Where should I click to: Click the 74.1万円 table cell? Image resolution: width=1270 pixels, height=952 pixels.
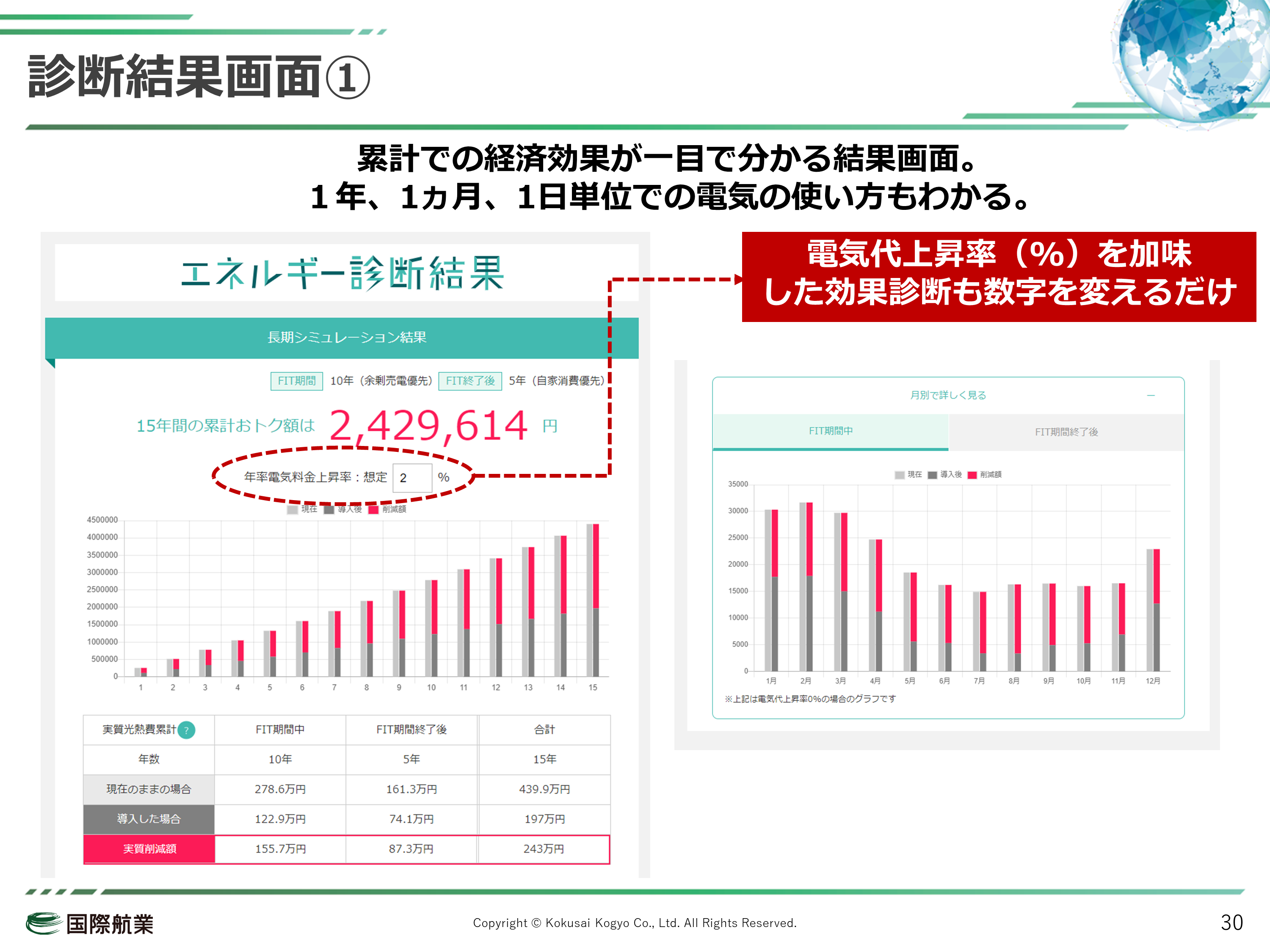[x=411, y=820]
